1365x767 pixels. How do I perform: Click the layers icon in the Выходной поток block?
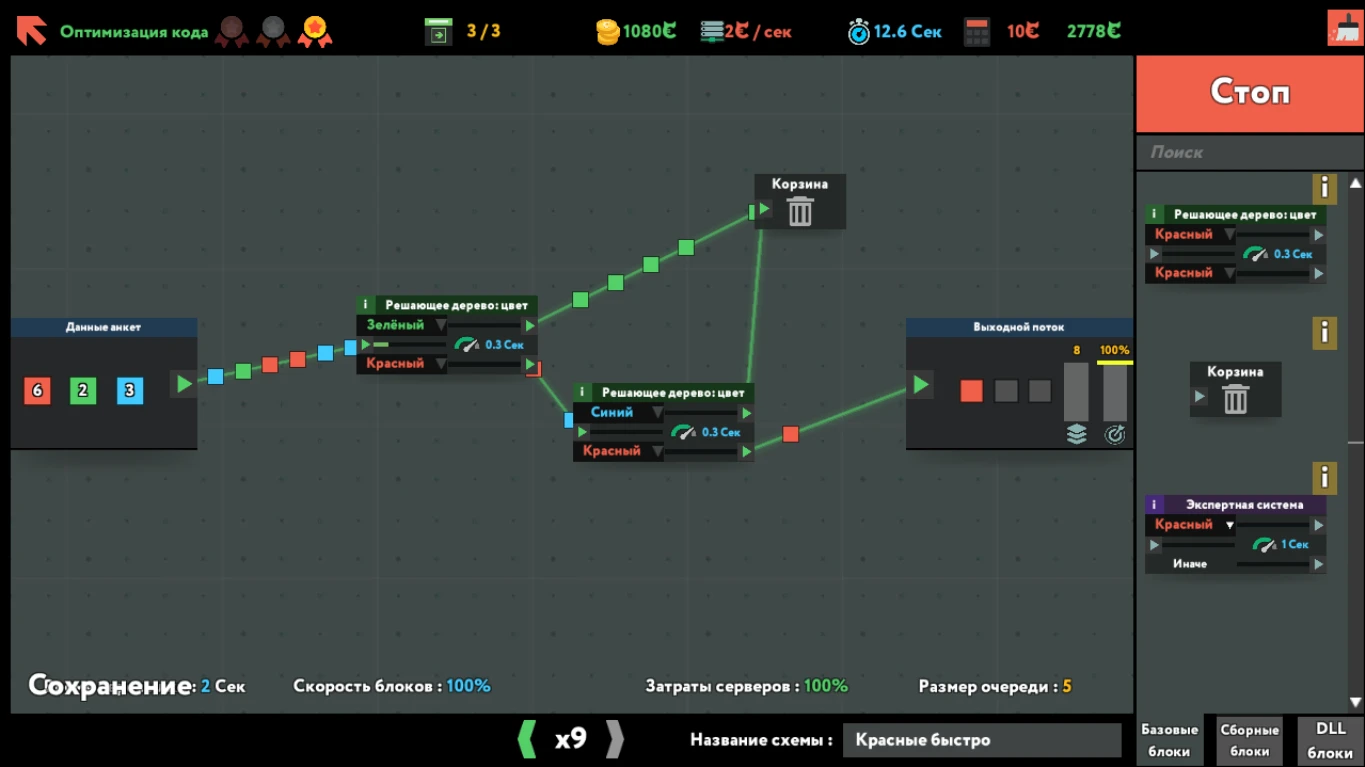tap(1078, 434)
